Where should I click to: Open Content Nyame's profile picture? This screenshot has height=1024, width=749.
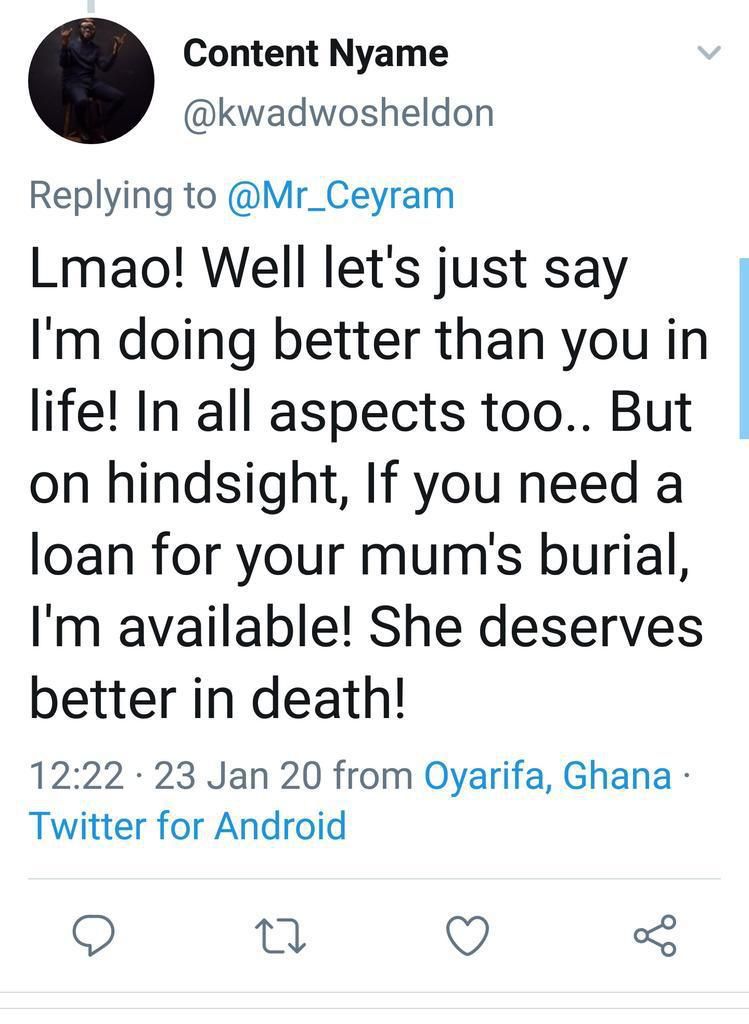click(91, 80)
